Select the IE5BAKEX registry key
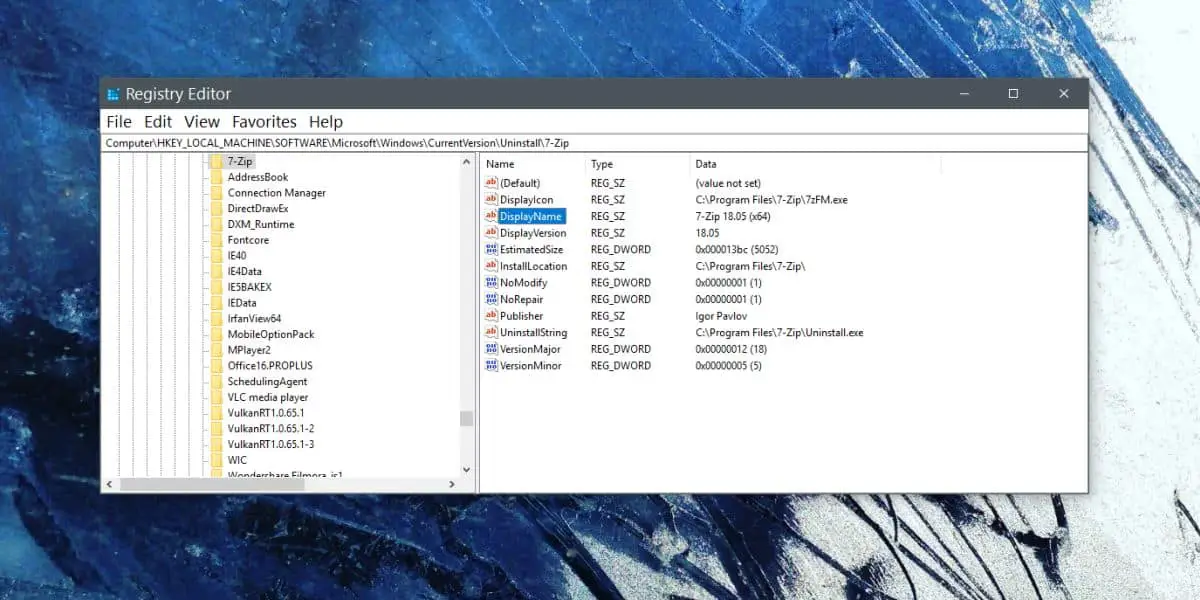The height and width of the screenshot is (600, 1200). pyautogui.click(x=249, y=287)
